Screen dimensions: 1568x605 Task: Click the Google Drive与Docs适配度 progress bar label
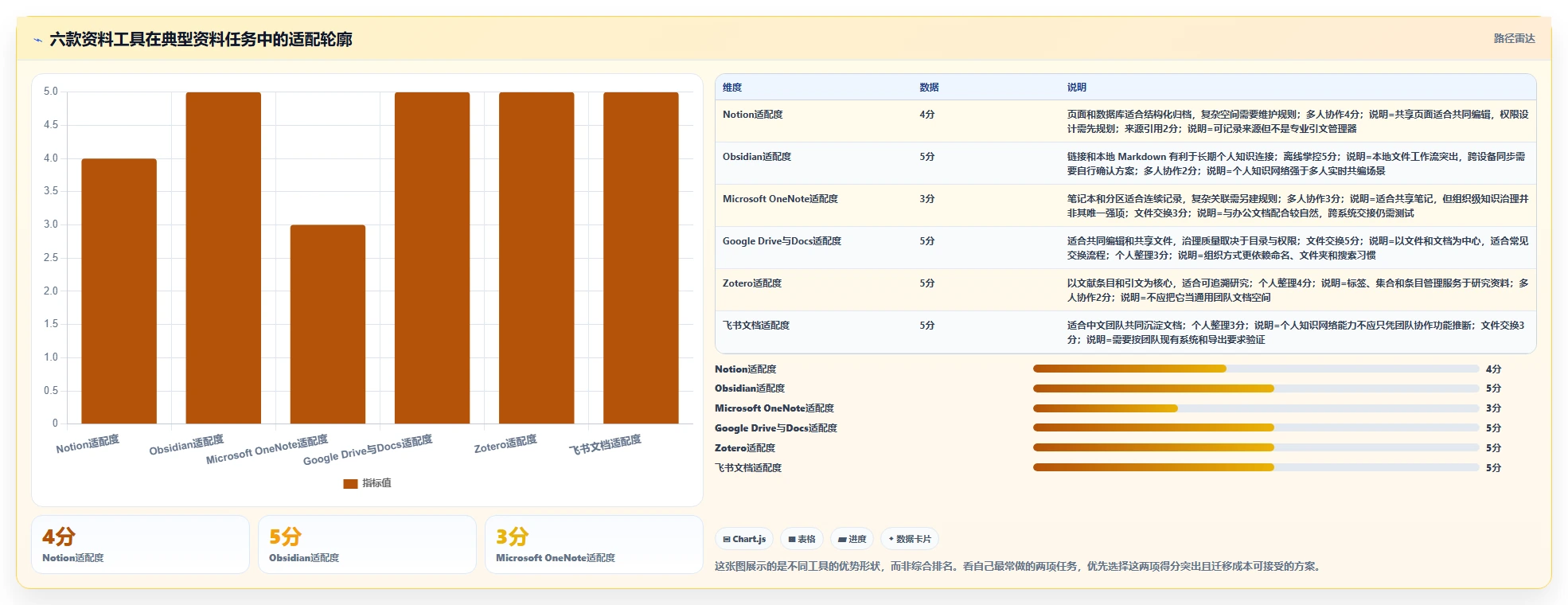pyautogui.click(x=776, y=428)
